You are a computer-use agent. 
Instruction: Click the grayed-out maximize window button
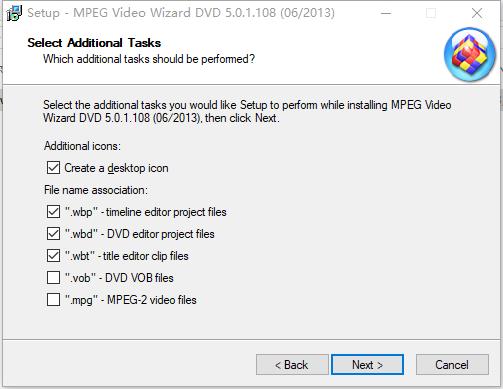click(x=431, y=13)
